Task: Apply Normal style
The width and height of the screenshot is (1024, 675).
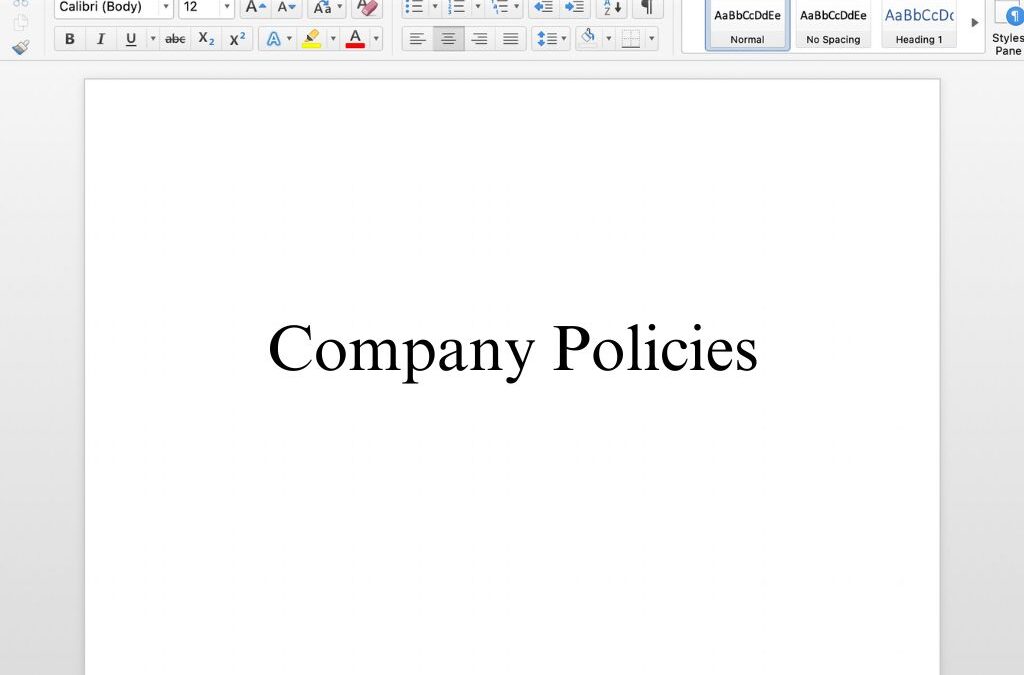Action: (747, 25)
